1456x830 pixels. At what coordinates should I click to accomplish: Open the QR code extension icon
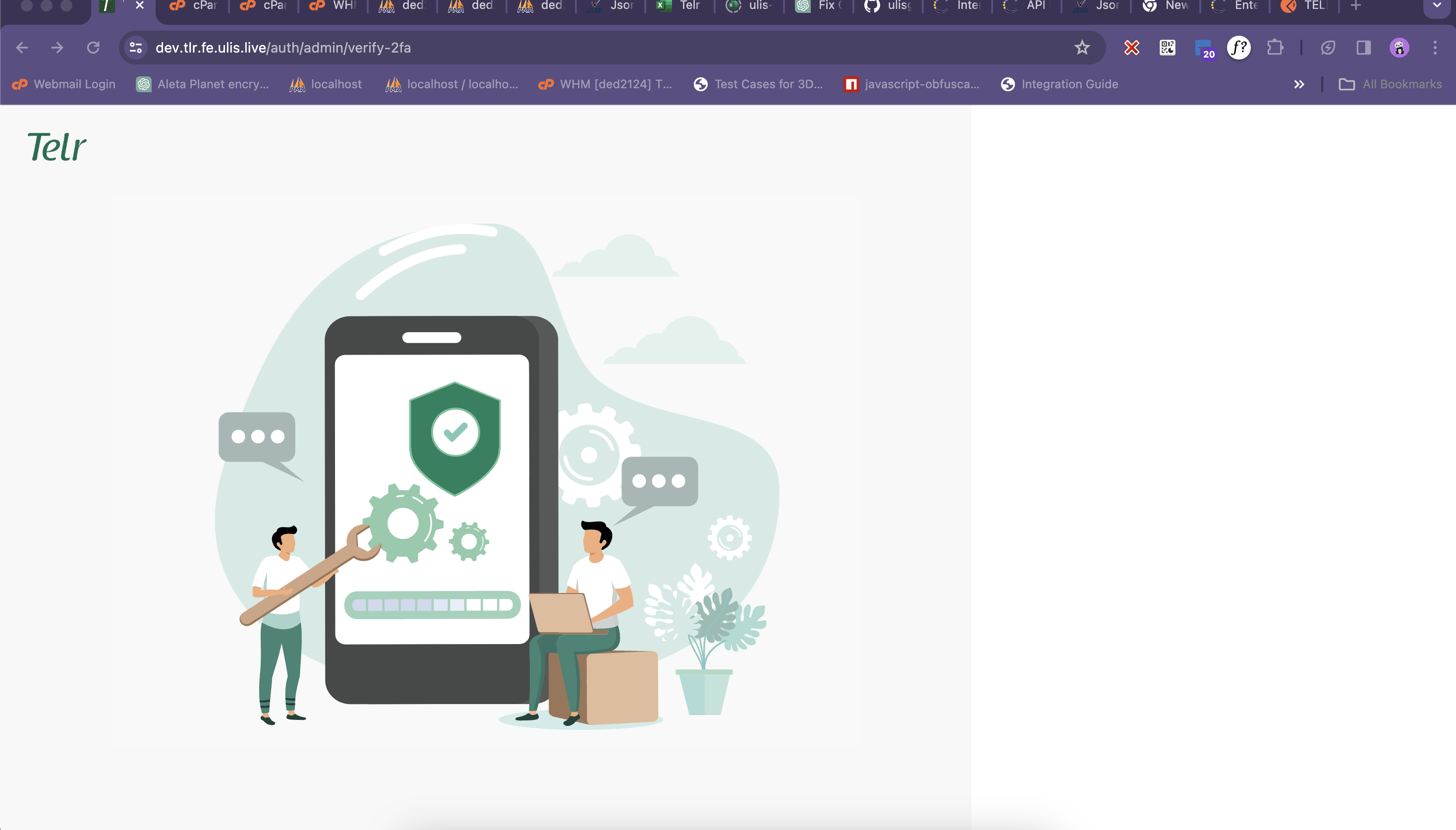point(1167,48)
